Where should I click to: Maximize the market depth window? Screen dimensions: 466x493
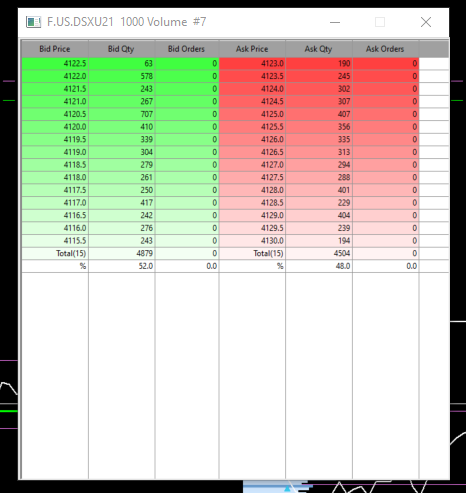[x=380, y=22]
